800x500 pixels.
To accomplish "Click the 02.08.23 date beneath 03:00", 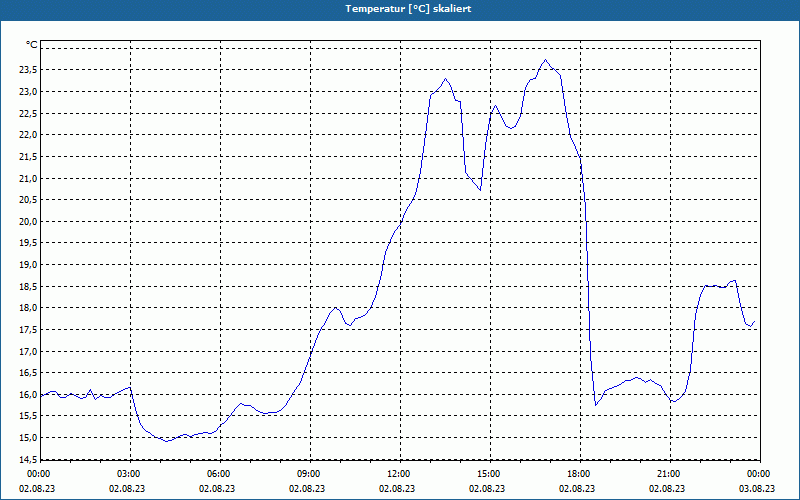I will coord(127,488).
